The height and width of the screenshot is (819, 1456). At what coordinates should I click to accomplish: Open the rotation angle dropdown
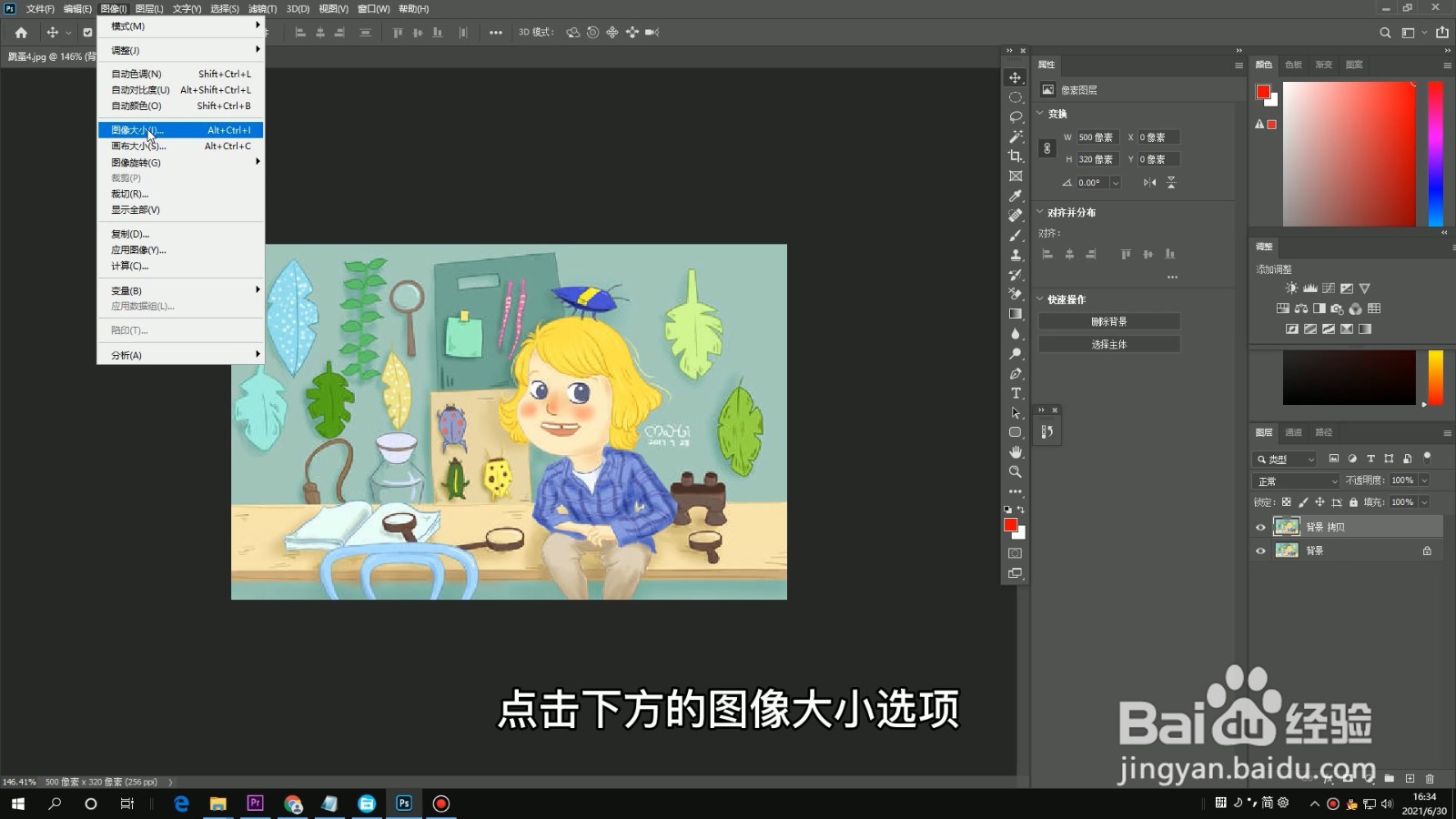1116,183
